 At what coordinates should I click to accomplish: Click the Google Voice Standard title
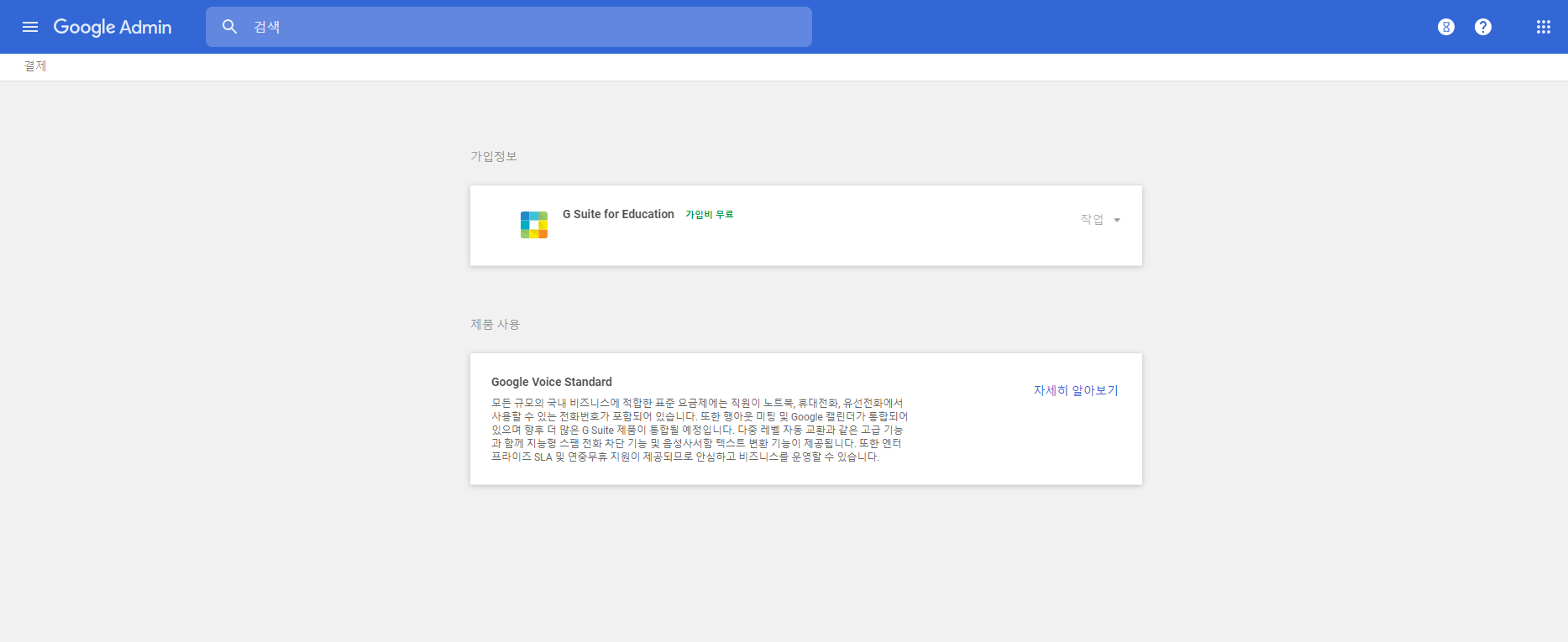pos(552,382)
